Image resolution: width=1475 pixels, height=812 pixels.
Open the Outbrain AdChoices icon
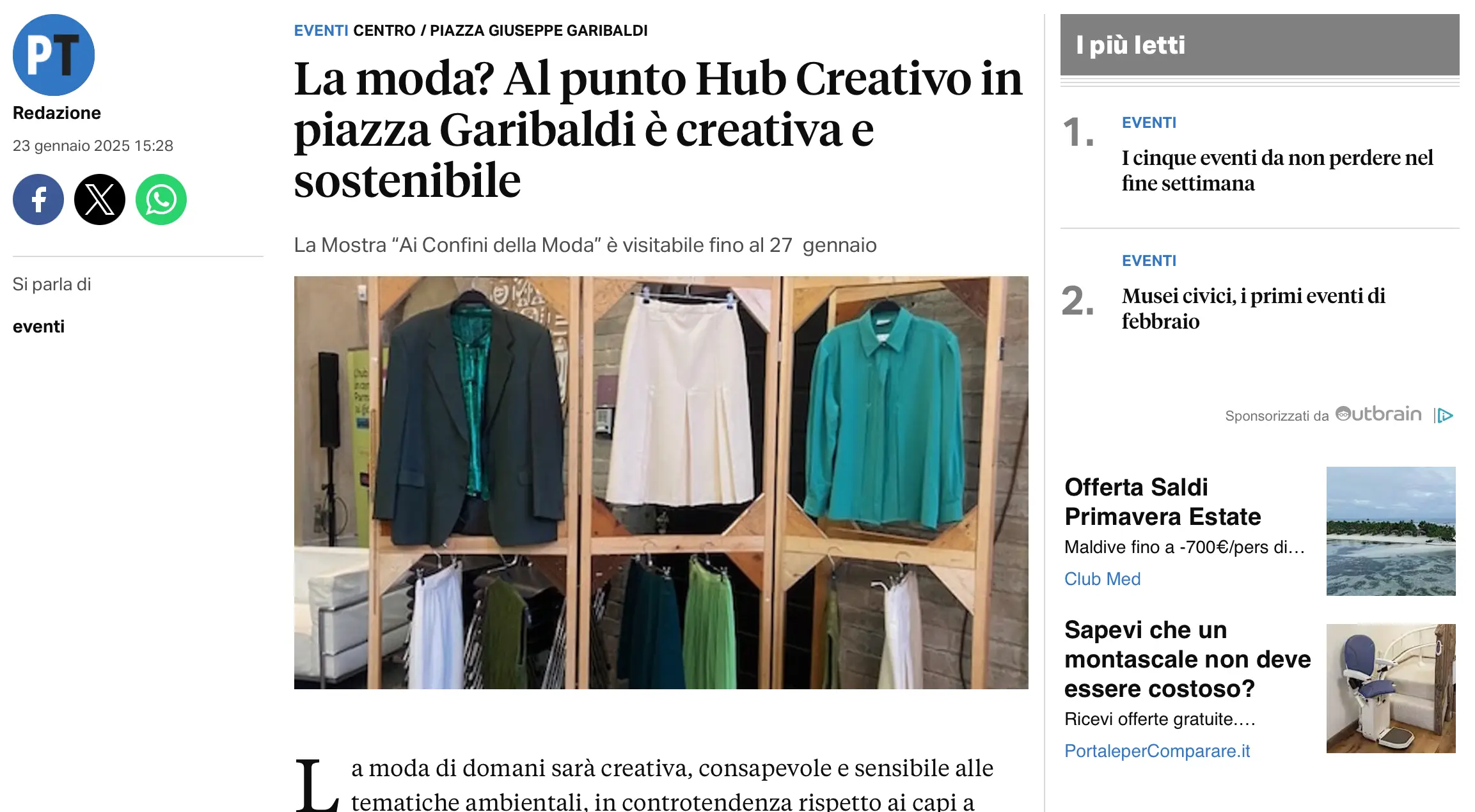pyautogui.click(x=1444, y=416)
